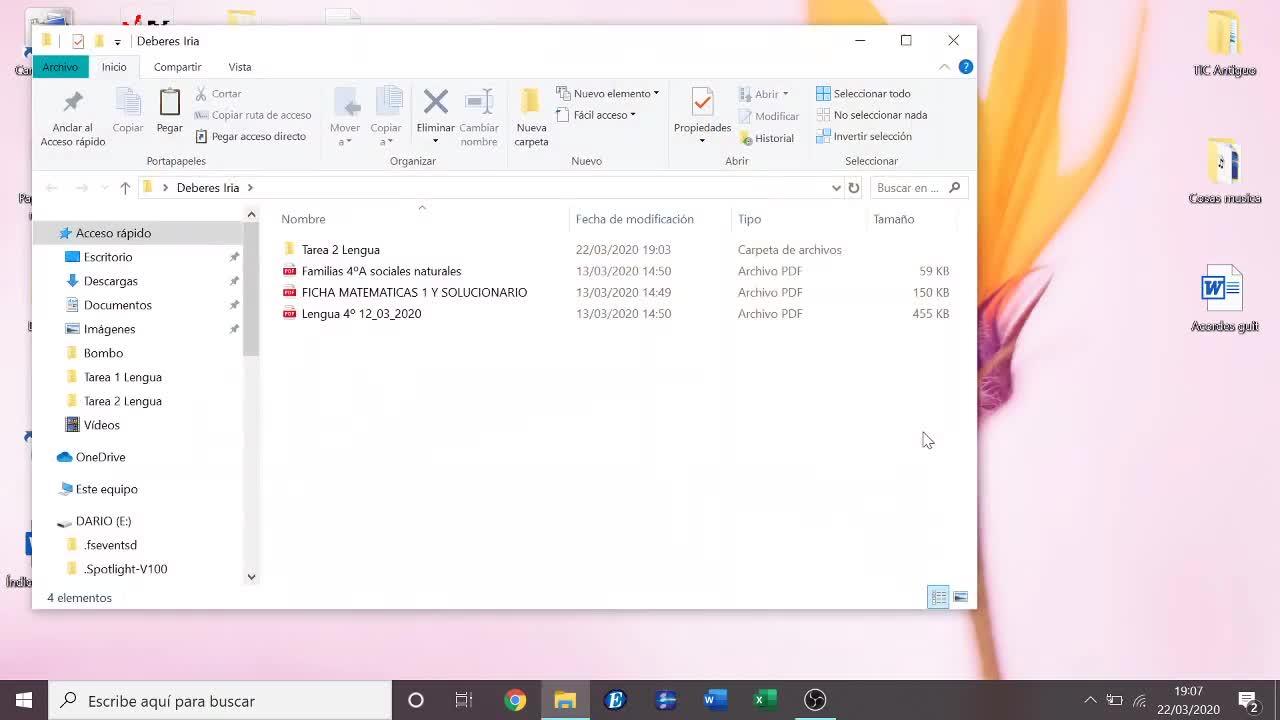Click Invertir selección
The image size is (1280, 720).
[864, 136]
